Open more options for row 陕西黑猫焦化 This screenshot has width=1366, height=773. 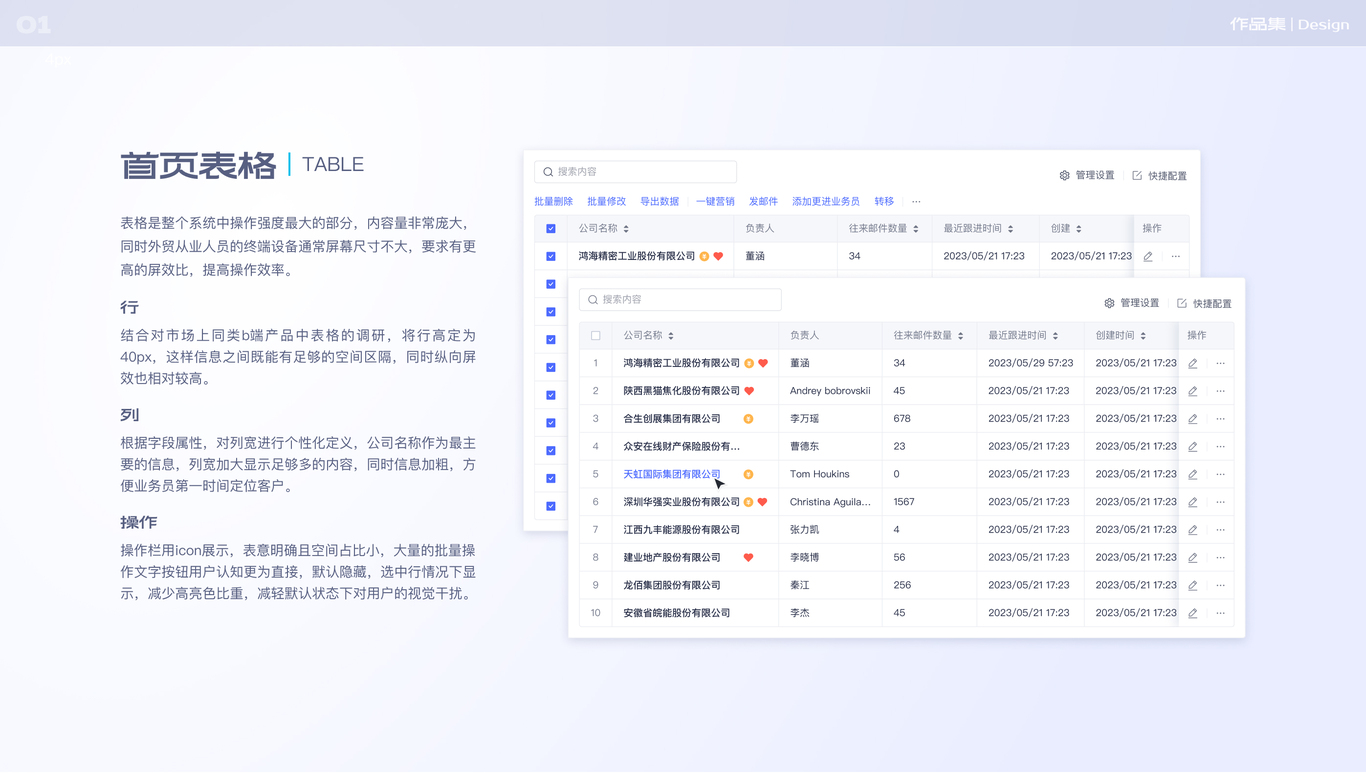click(1221, 391)
